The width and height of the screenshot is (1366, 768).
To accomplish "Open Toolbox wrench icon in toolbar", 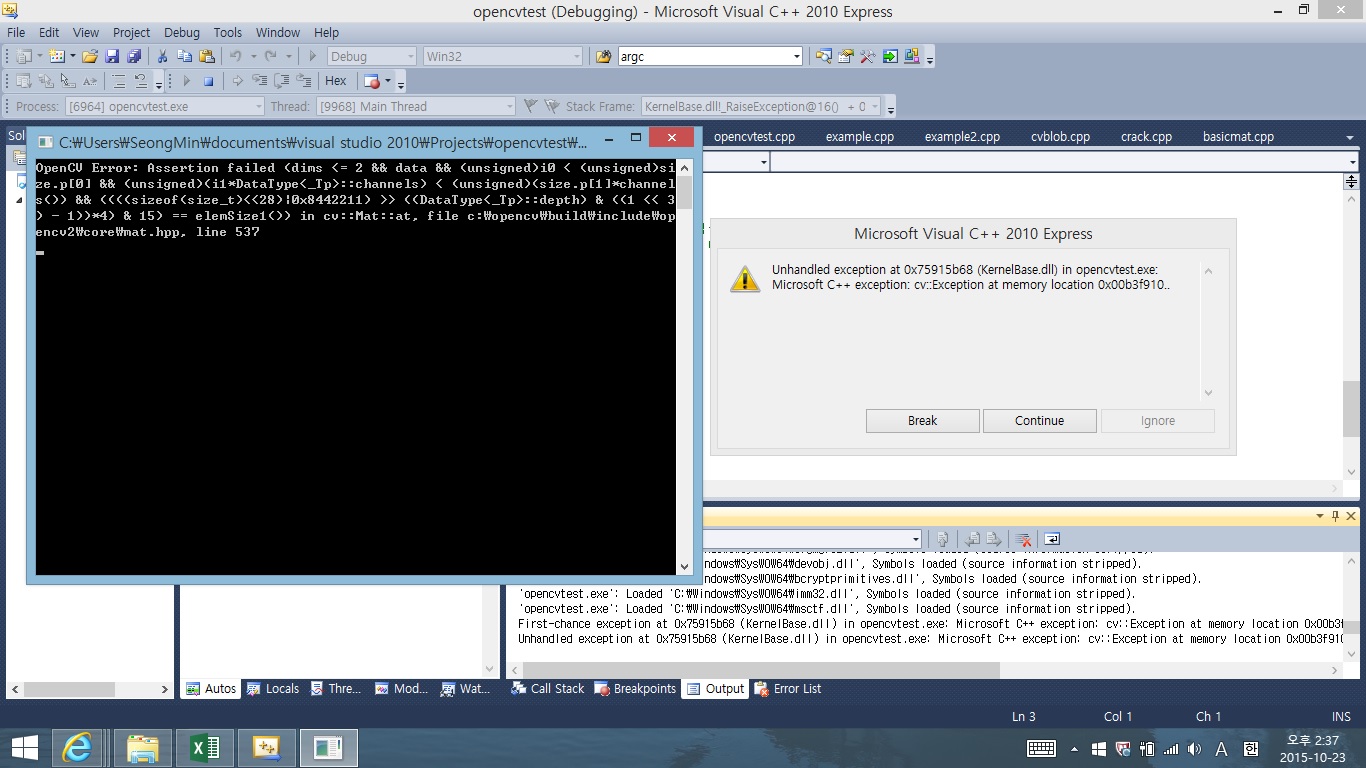I will 868,57.
